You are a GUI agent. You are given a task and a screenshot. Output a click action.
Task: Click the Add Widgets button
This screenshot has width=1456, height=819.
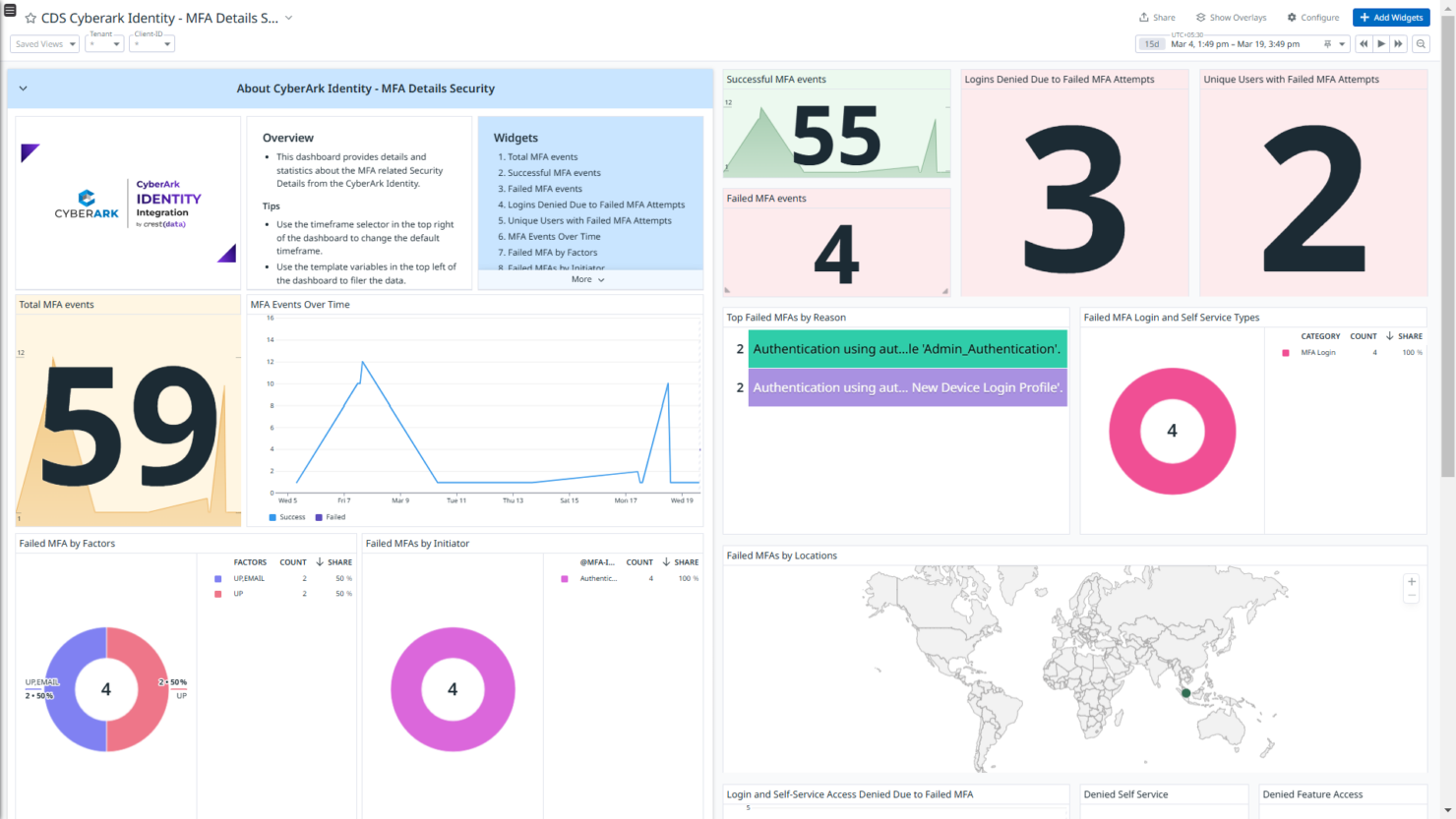(x=1391, y=18)
